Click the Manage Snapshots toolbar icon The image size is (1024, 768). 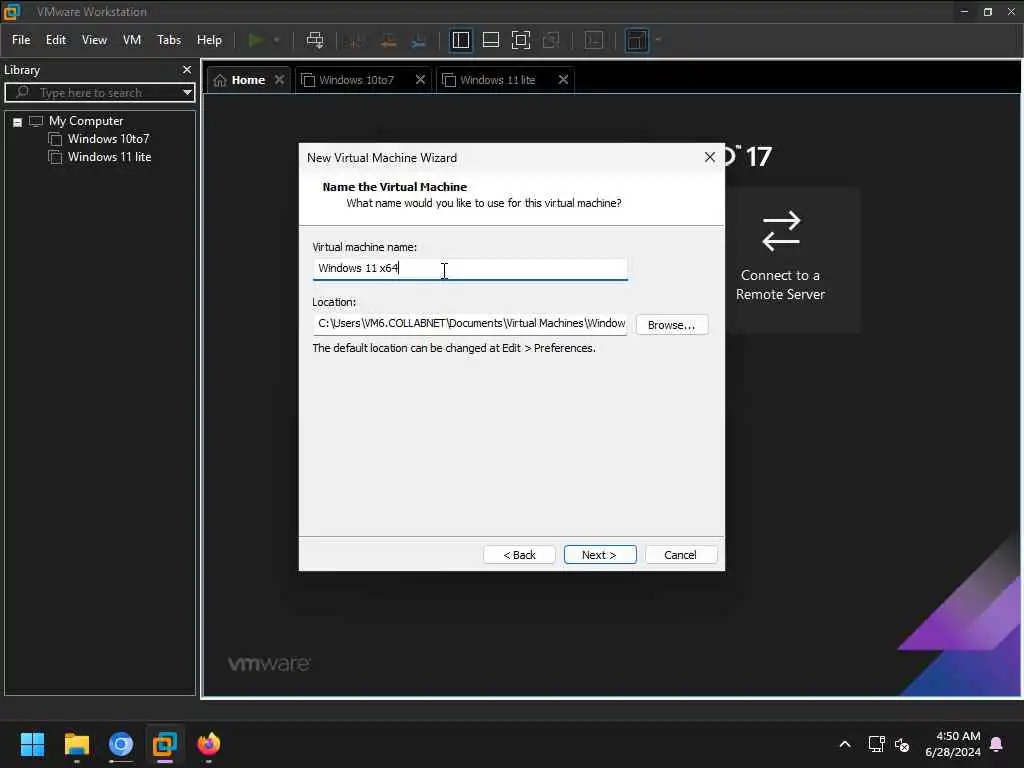coord(419,40)
